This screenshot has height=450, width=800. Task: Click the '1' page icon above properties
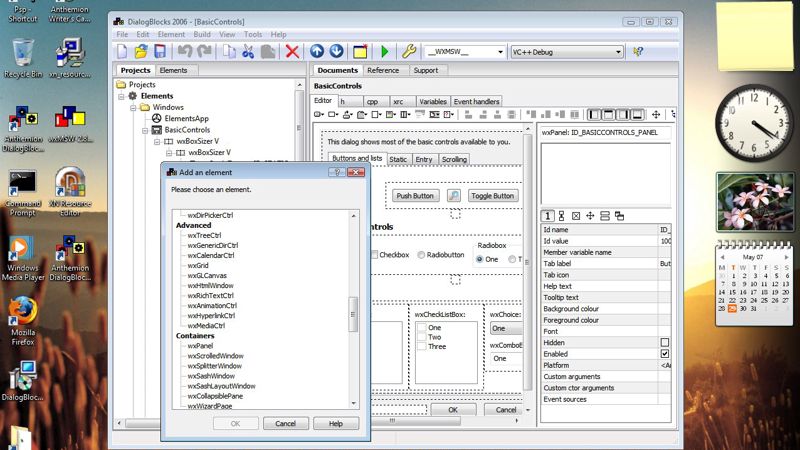click(x=547, y=216)
